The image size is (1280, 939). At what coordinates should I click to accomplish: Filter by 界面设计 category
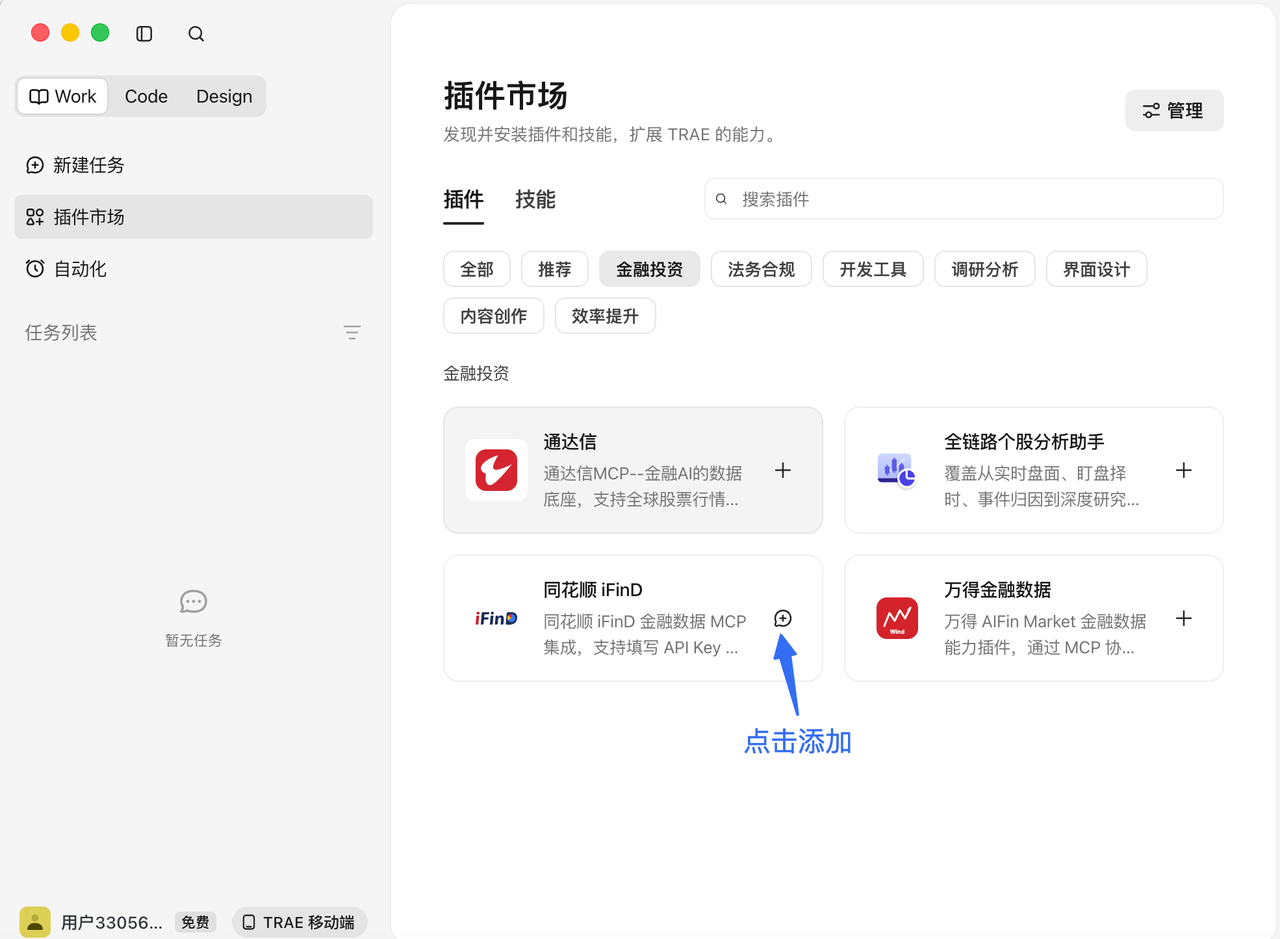pyautogui.click(x=1097, y=269)
